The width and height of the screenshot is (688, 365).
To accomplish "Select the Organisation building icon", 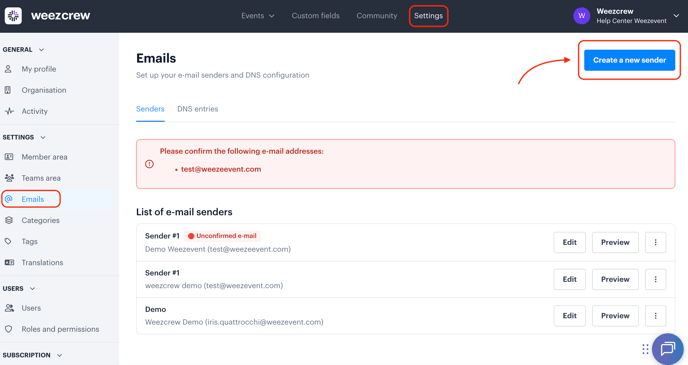I will click(x=8, y=90).
